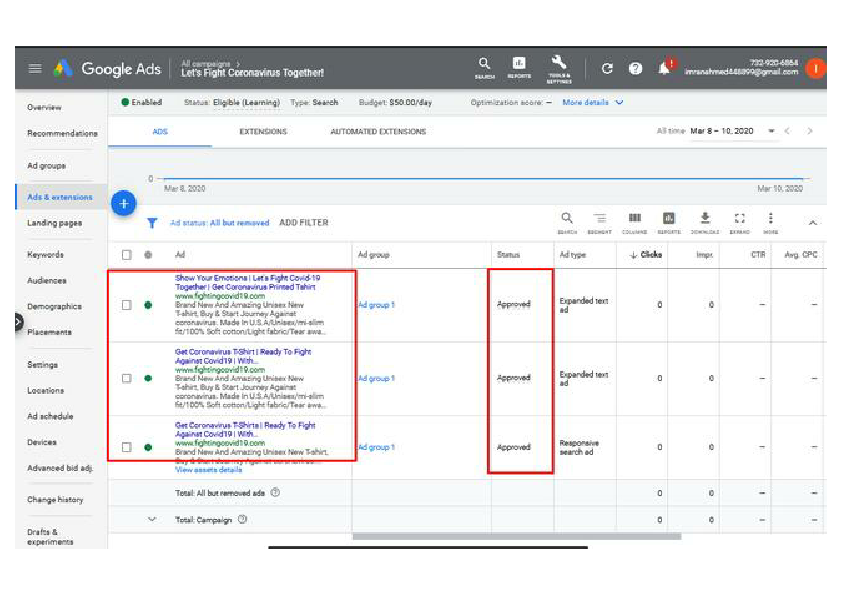Viewport: 842px width, 595px height.
Task: Open Settings in the sidebar
Action: 42,365
